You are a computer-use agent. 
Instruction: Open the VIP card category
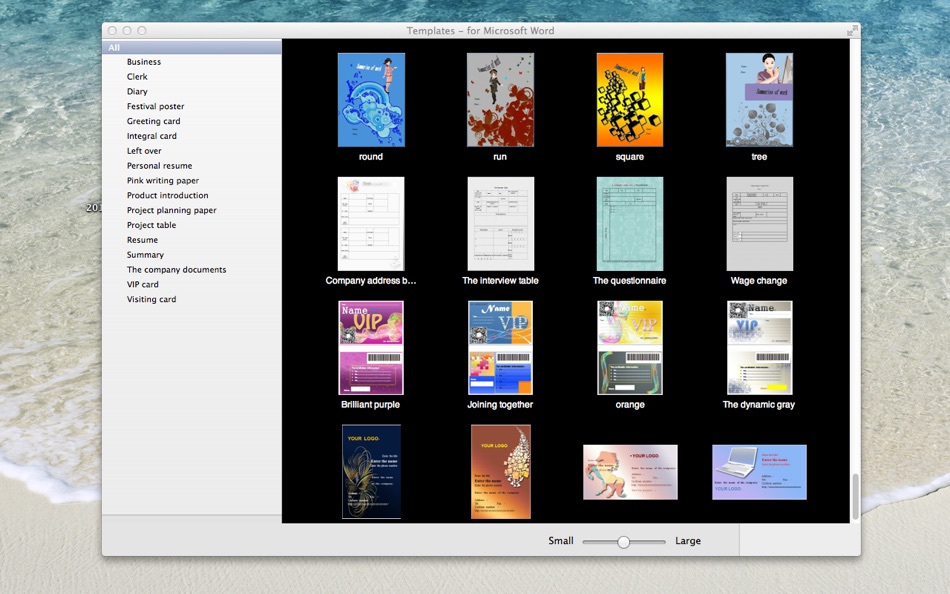click(142, 284)
